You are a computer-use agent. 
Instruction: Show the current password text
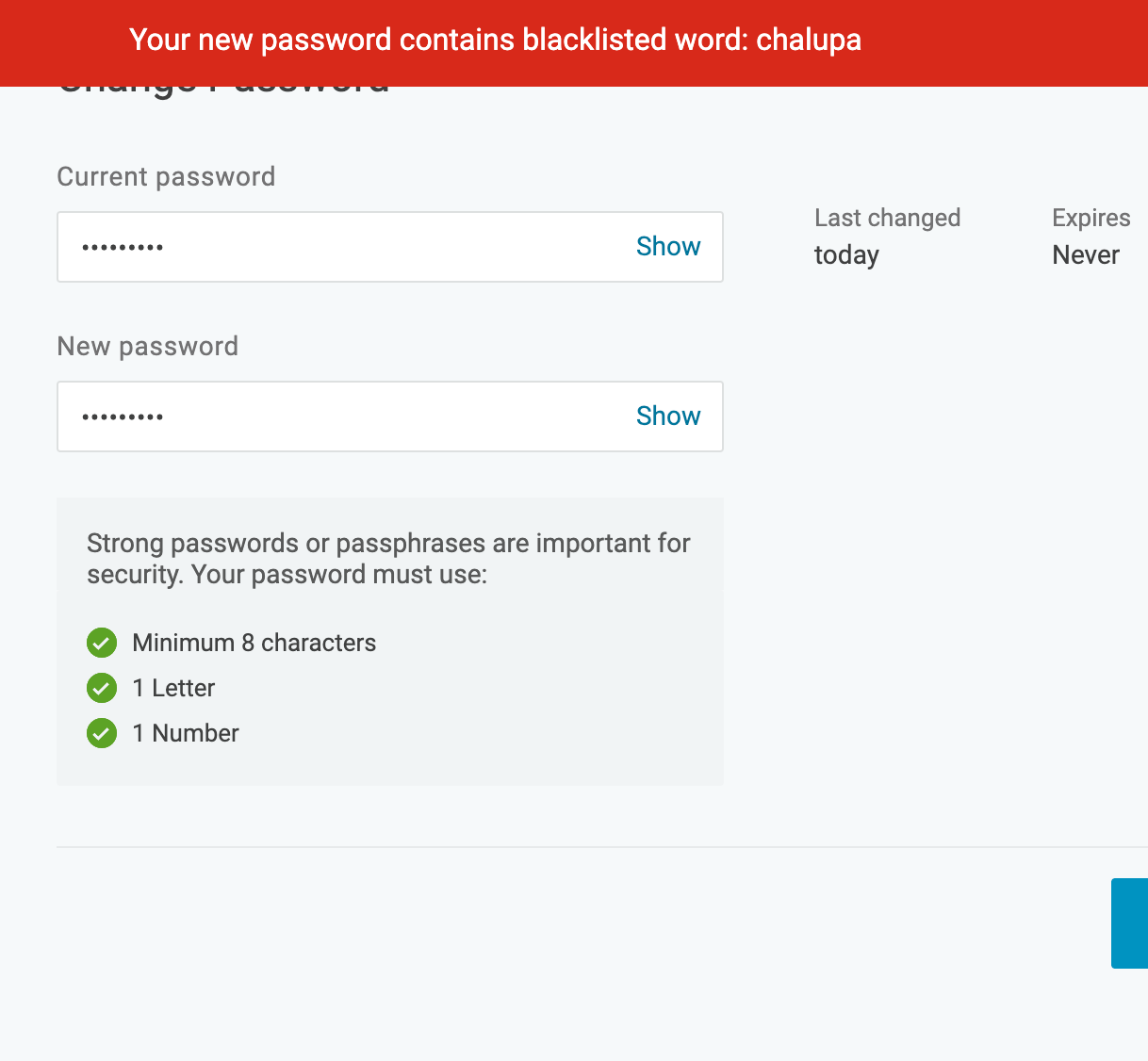(x=668, y=246)
